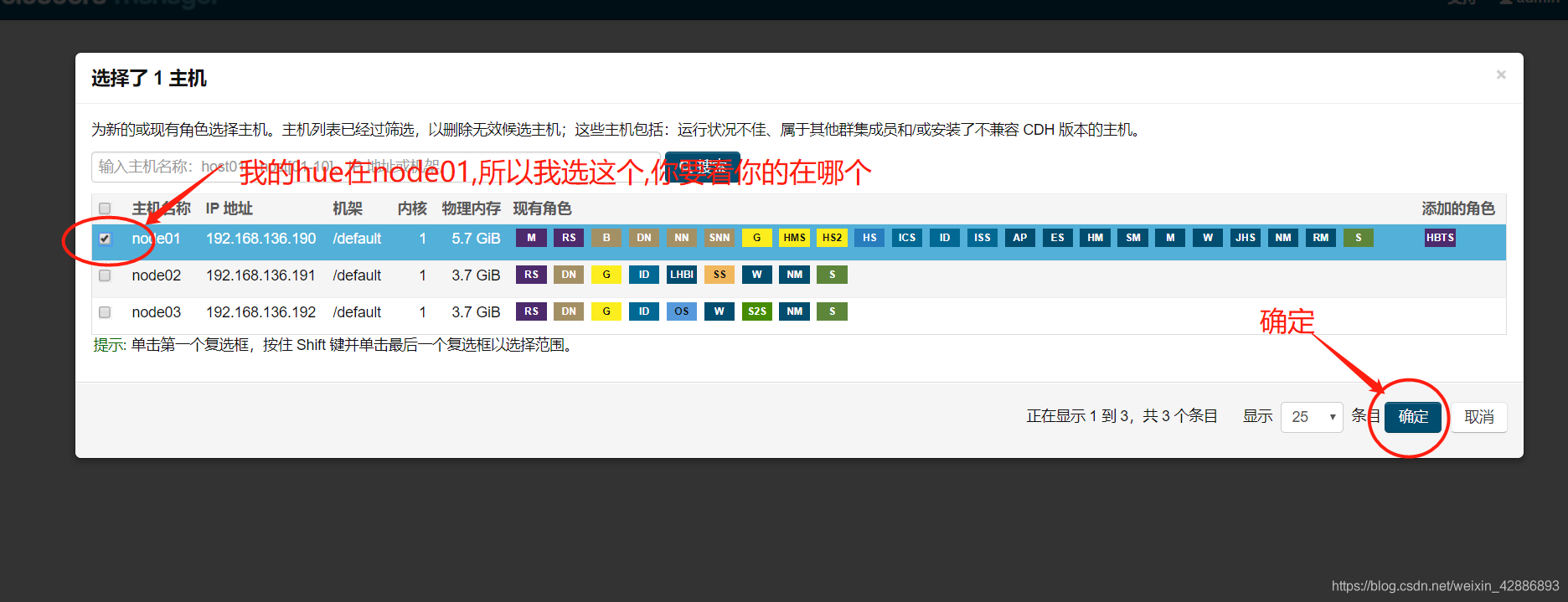Viewport: 1568px width, 602px height.
Task: Sort by the 内核 column header
Action: tap(412, 208)
